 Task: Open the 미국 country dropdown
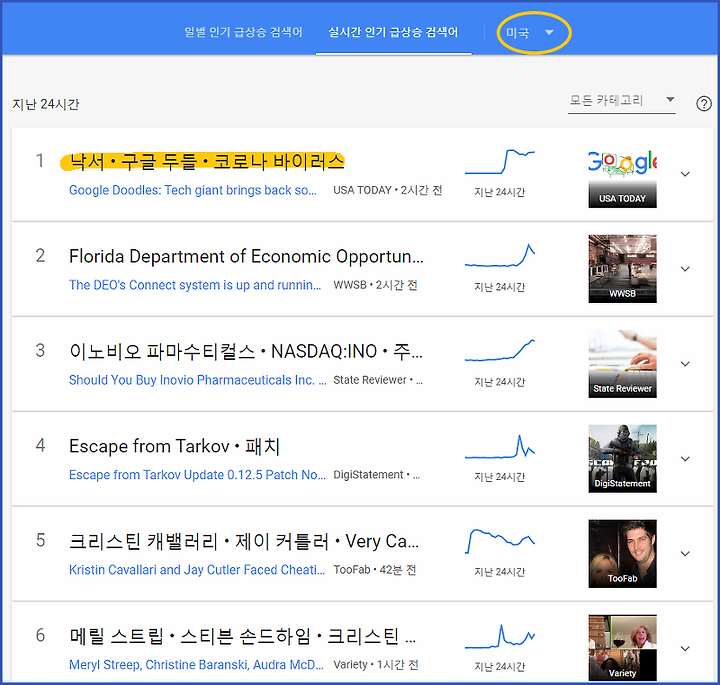pyautogui.click(x=529, y=33)
